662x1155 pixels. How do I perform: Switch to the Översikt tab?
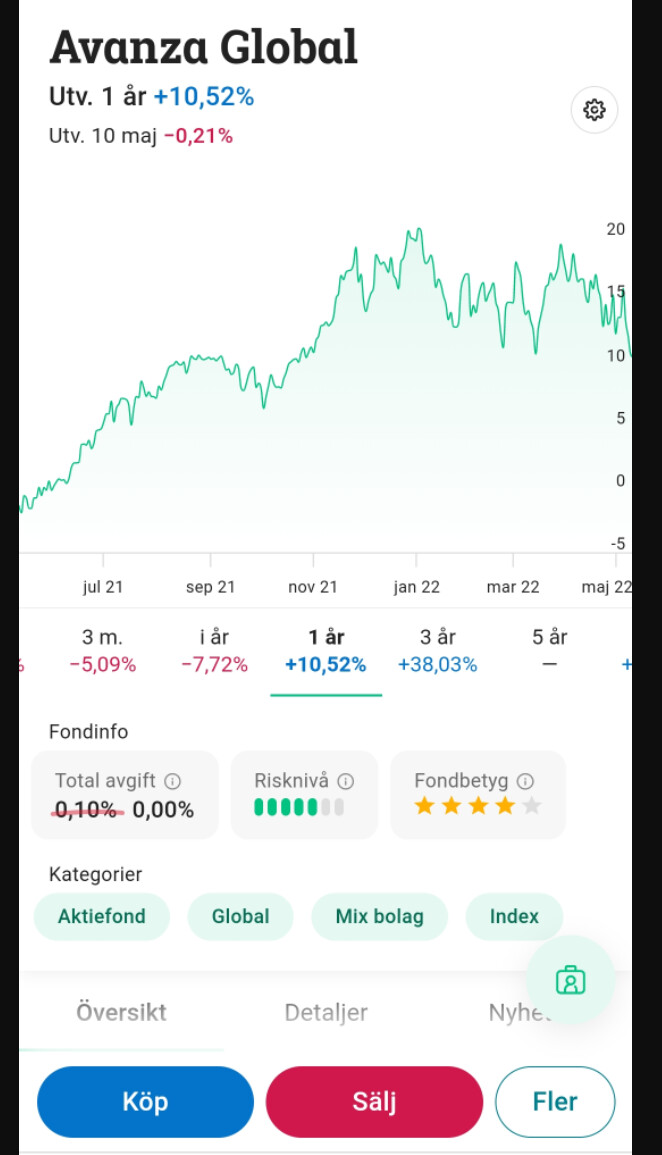click(x=121, y=1013)
